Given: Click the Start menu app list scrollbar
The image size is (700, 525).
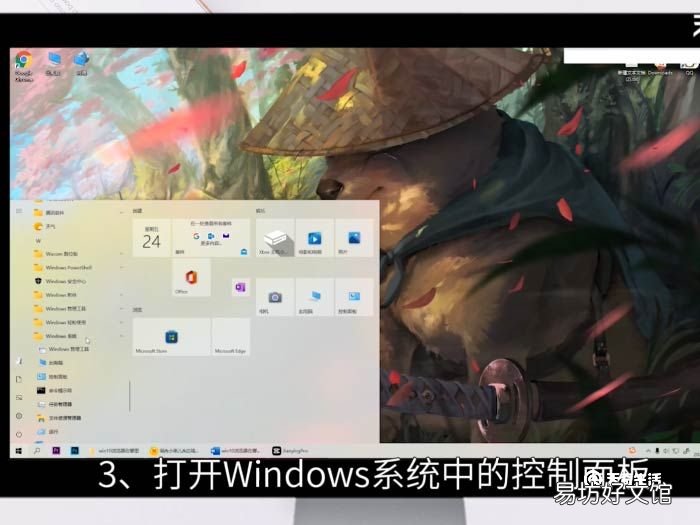Looking at the screenshot, I should pyautogui.click(x=129, y=396).
